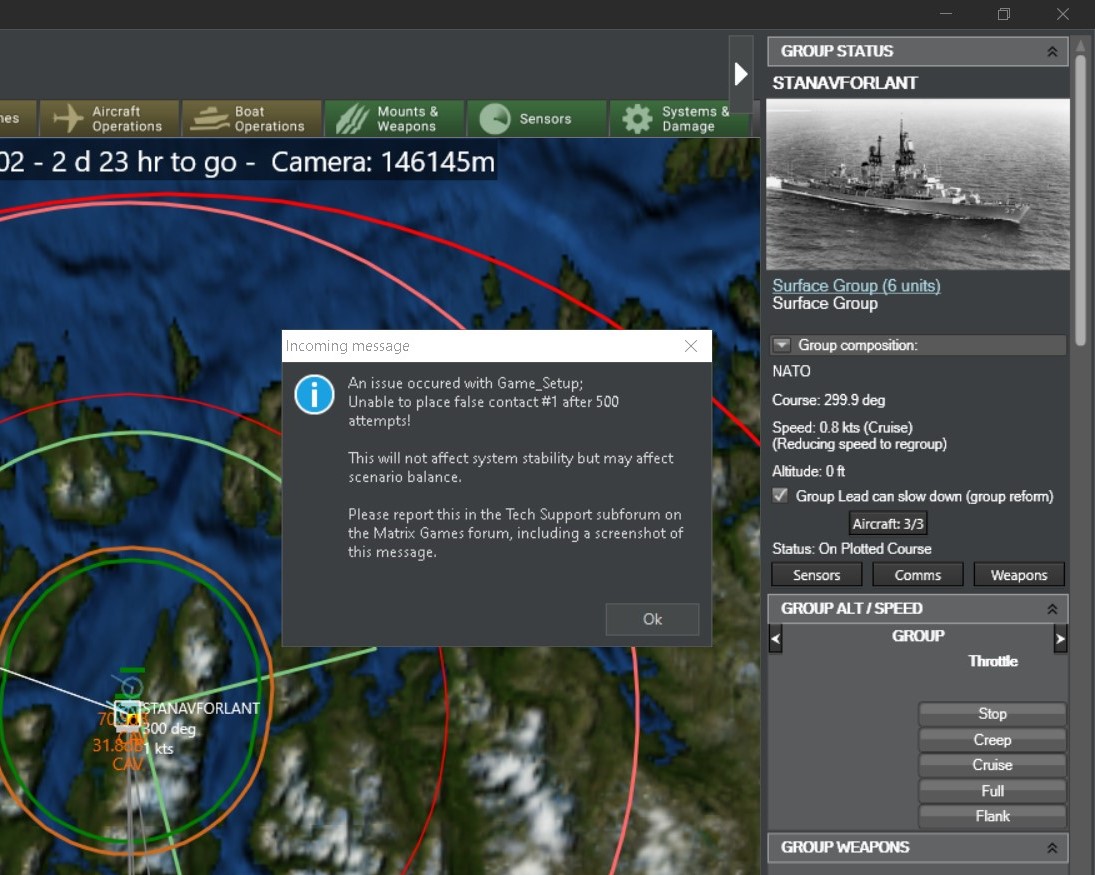The height and width of the screenshot is (875, 1095).
Task: Click the right sidebar vertical scrollbar
Action: pos(1080,199)
